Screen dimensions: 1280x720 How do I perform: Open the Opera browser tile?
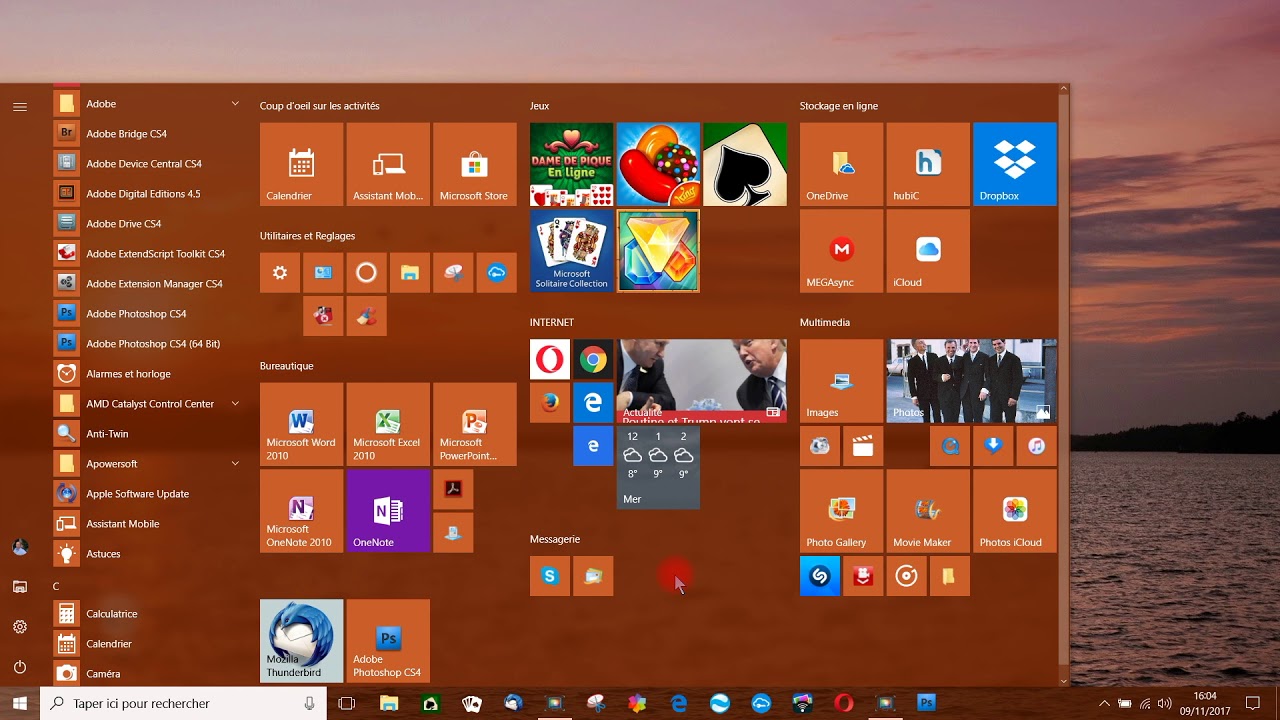(550, 359)
